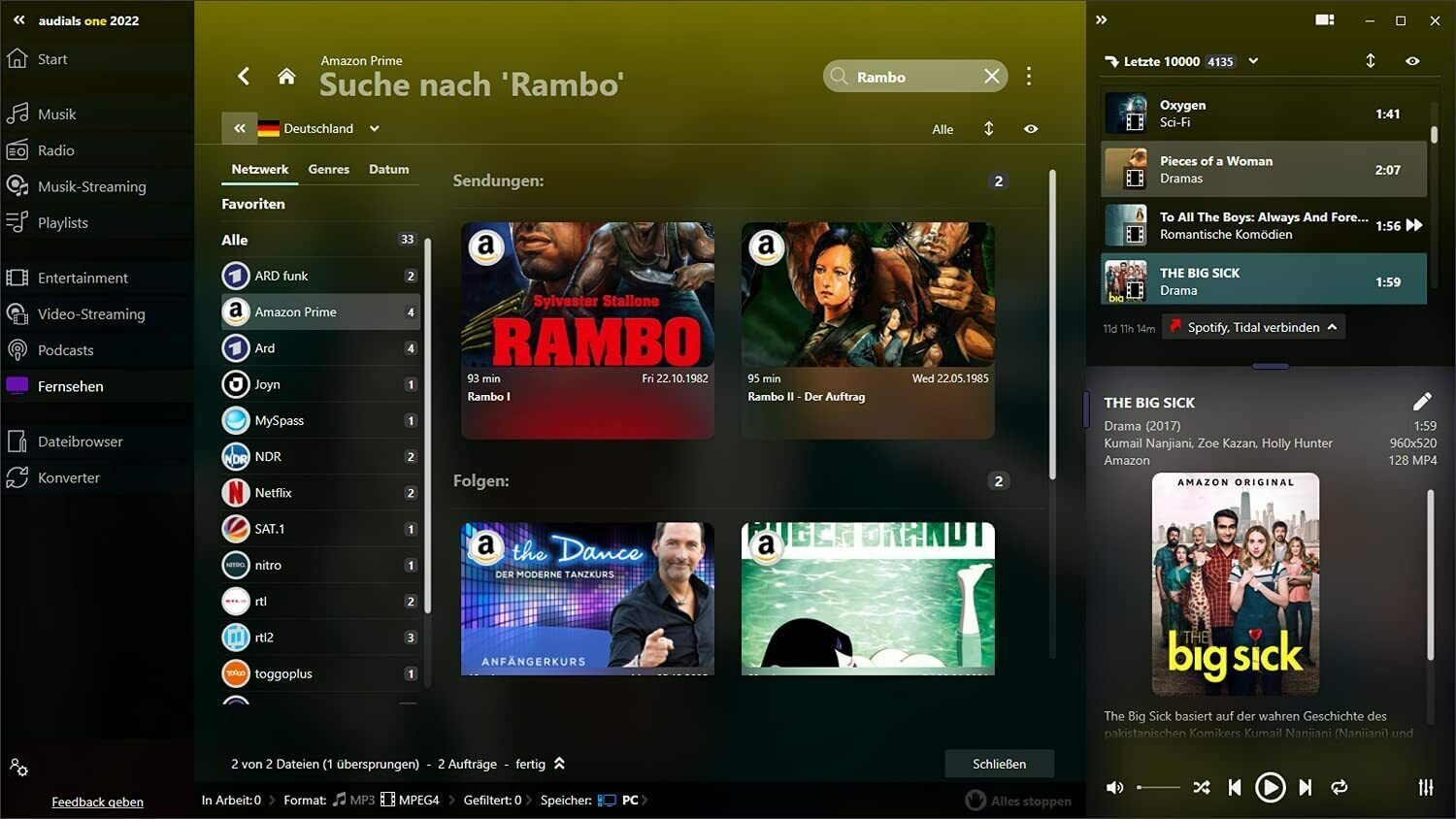The width and height of the screenshot is (1456, 819).
Task: Toggle repeat playback mode
Action: [x=1340, y=788]
